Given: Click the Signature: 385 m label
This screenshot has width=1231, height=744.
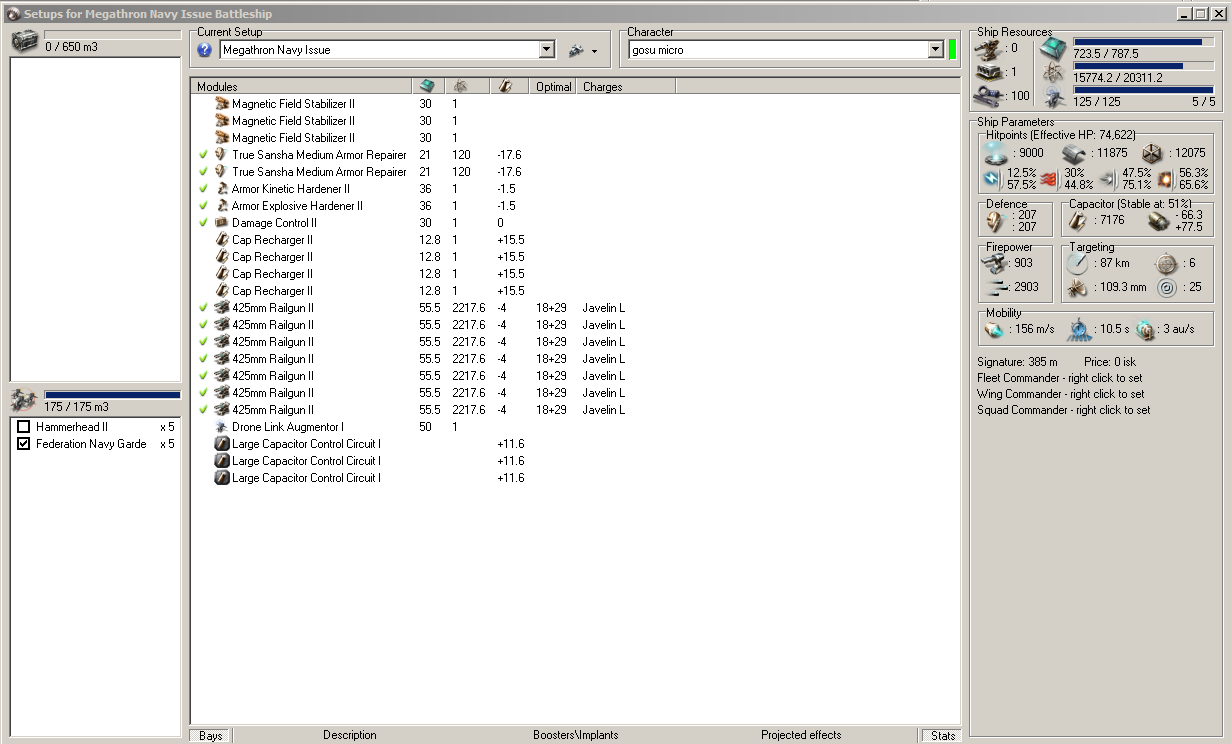Looking at the screenshot, I should point(1017,362).
